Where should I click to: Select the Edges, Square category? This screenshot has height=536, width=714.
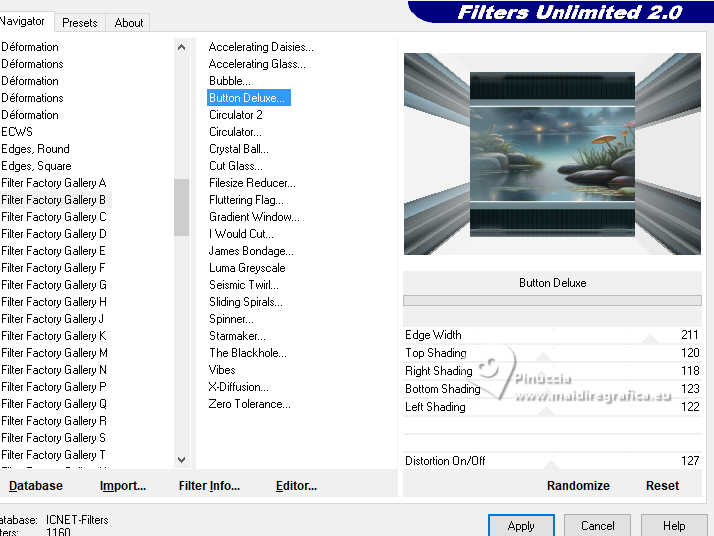pos(36,166)
